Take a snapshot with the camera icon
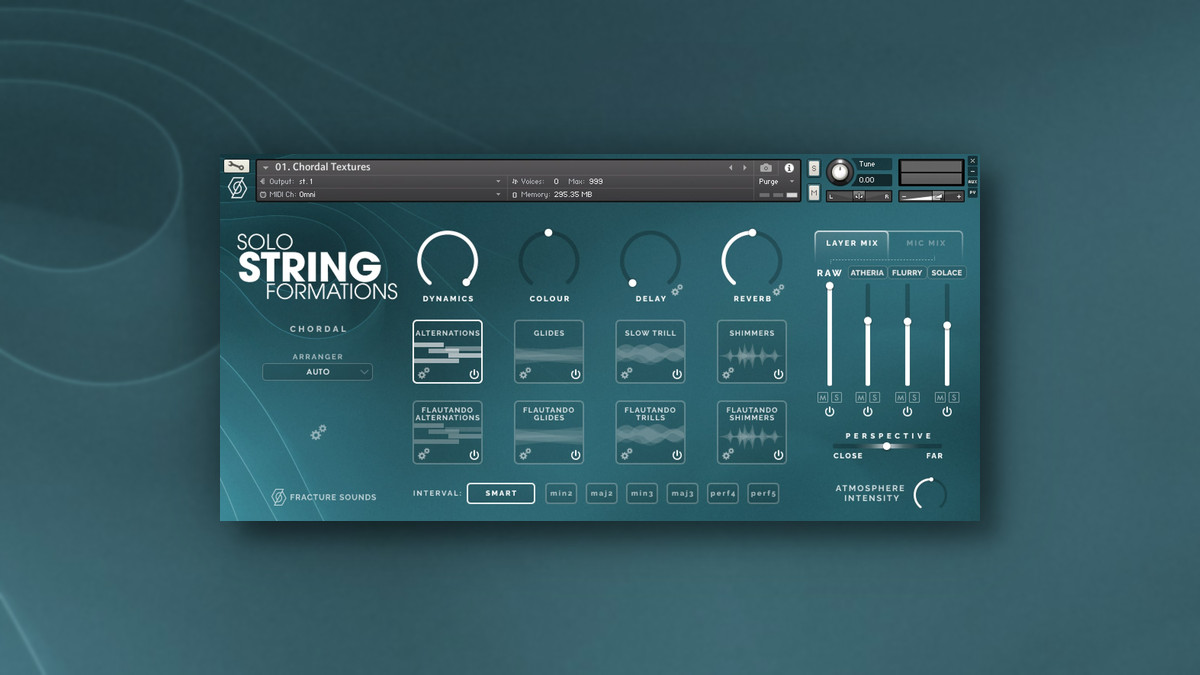1200x675 pixels. (x=766, y=168)
